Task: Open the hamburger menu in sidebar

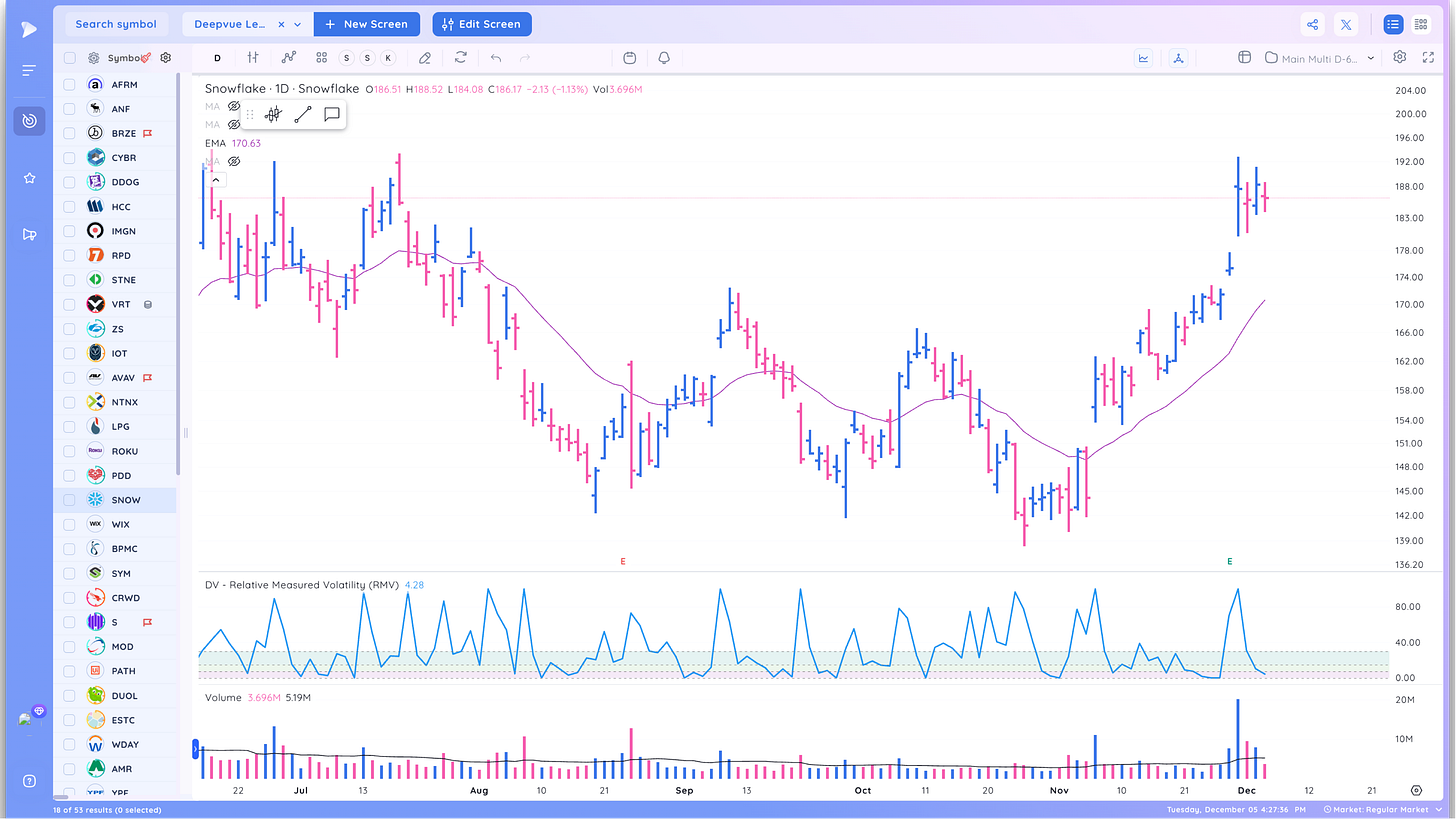Action: click(x=29, y=71)
